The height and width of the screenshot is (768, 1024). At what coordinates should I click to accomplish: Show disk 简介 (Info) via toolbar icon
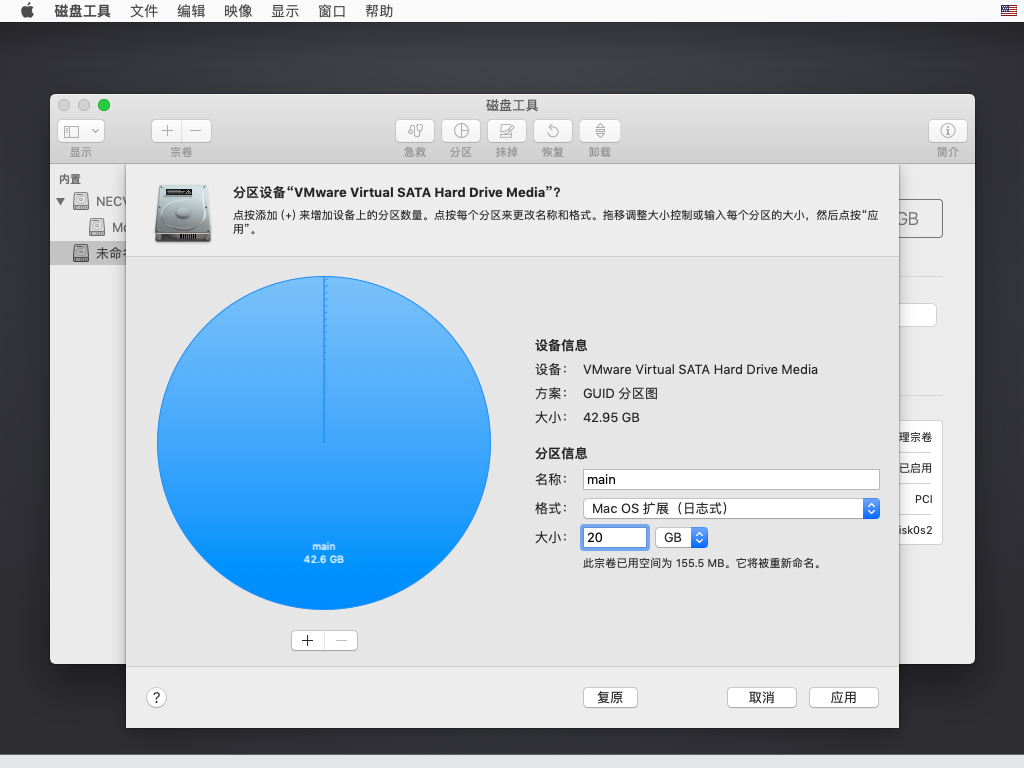point(947,131)
